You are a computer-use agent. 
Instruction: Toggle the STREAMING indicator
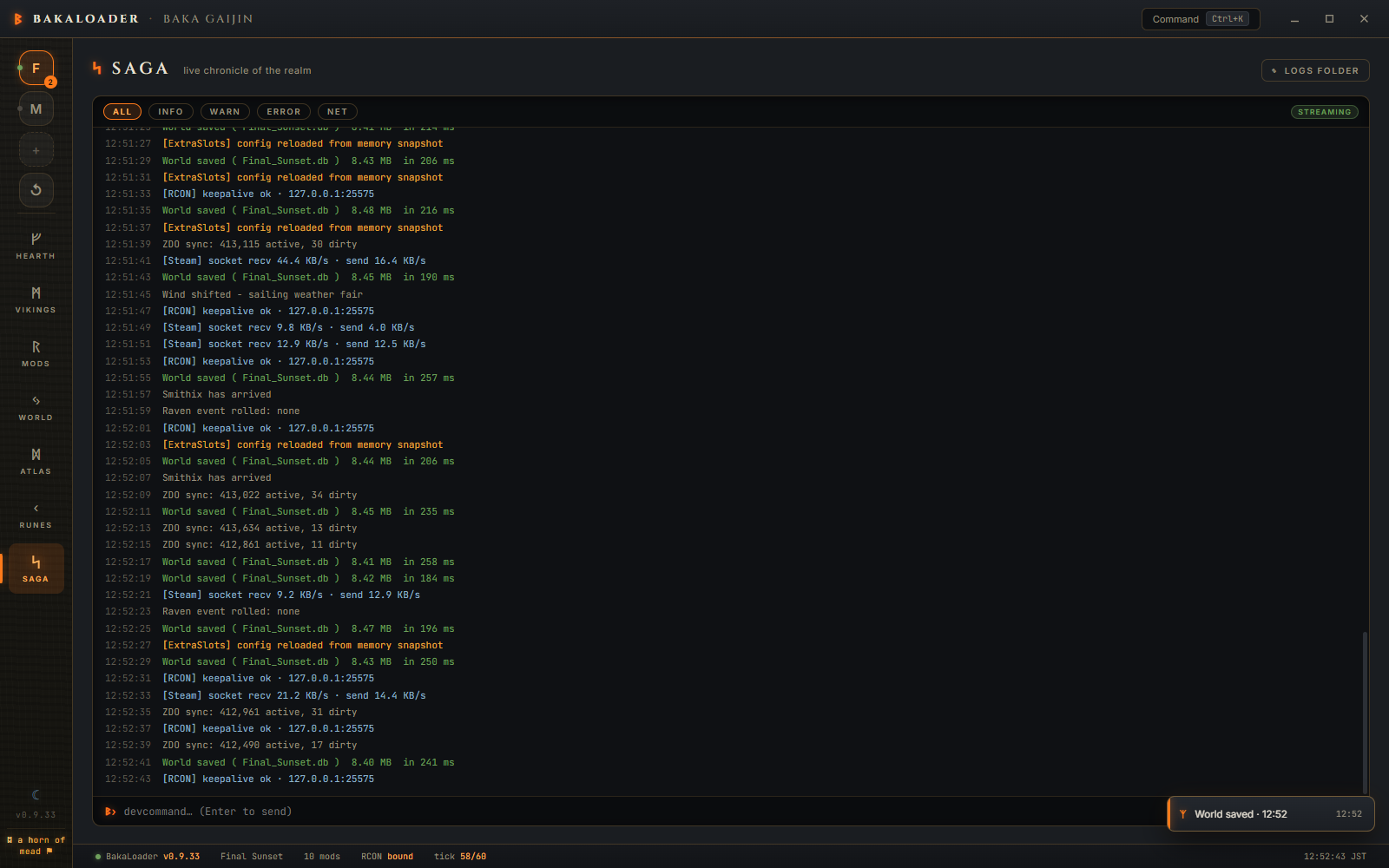point(1325,112)
